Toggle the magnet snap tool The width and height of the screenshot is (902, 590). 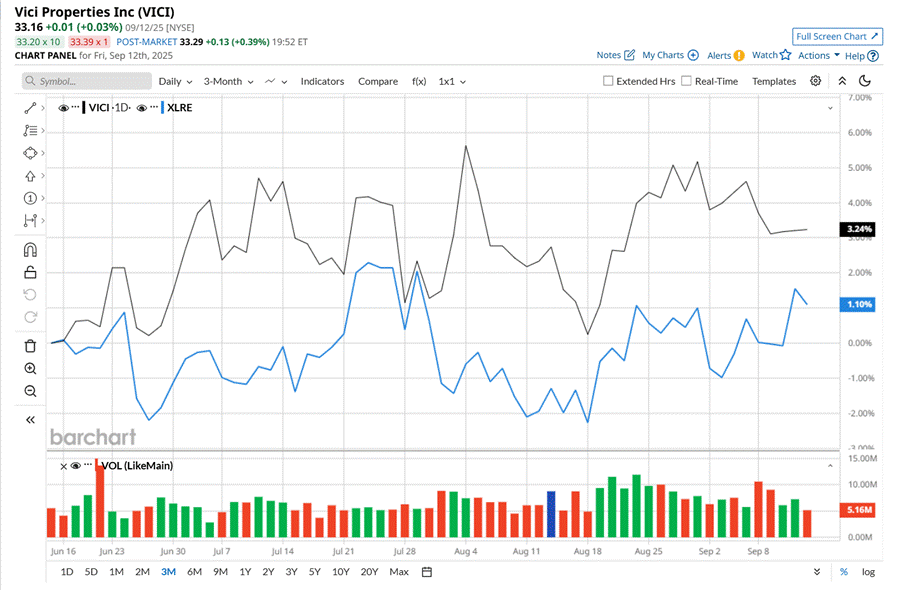click(x=30, y=250)
